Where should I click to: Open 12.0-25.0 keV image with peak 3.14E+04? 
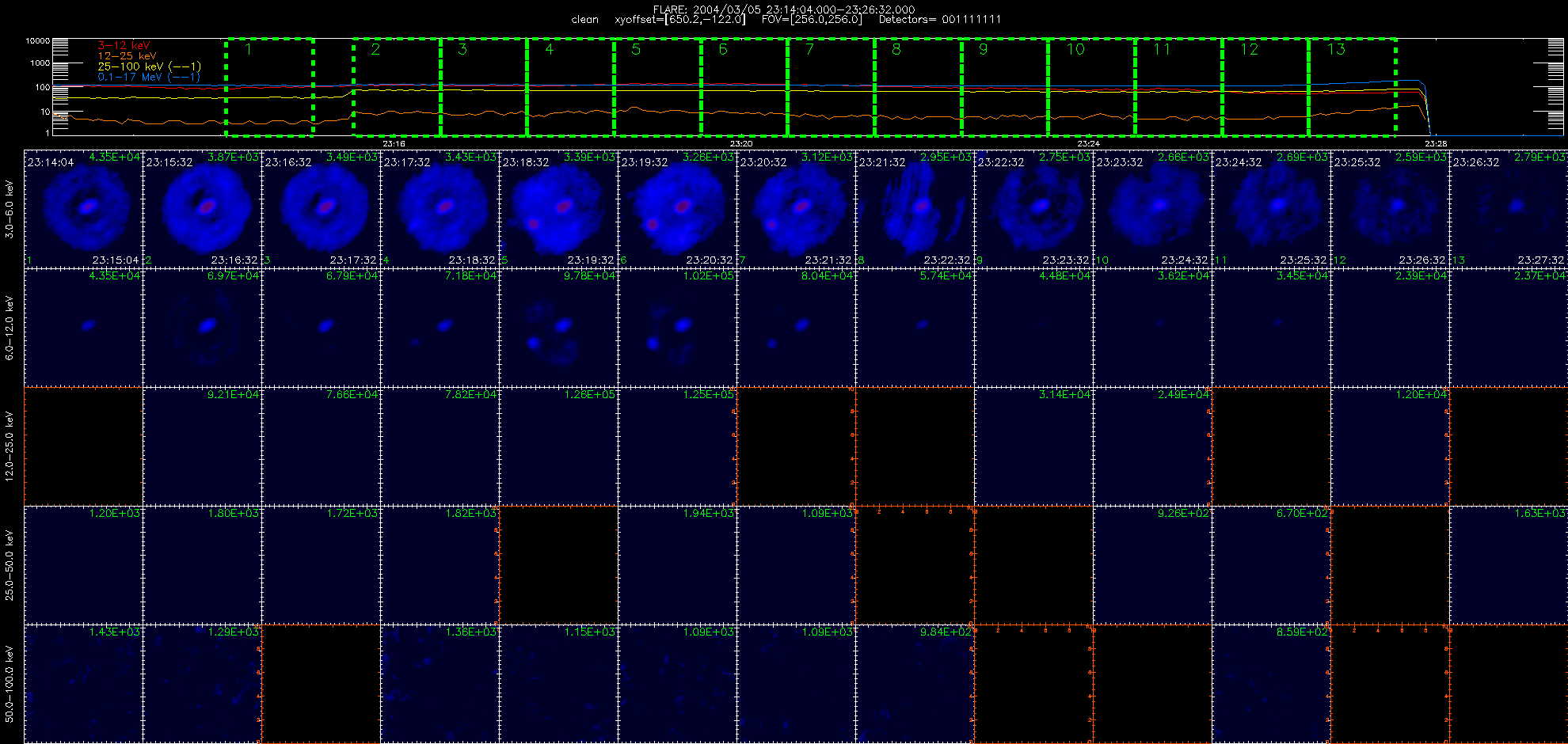click(1034, 446)
